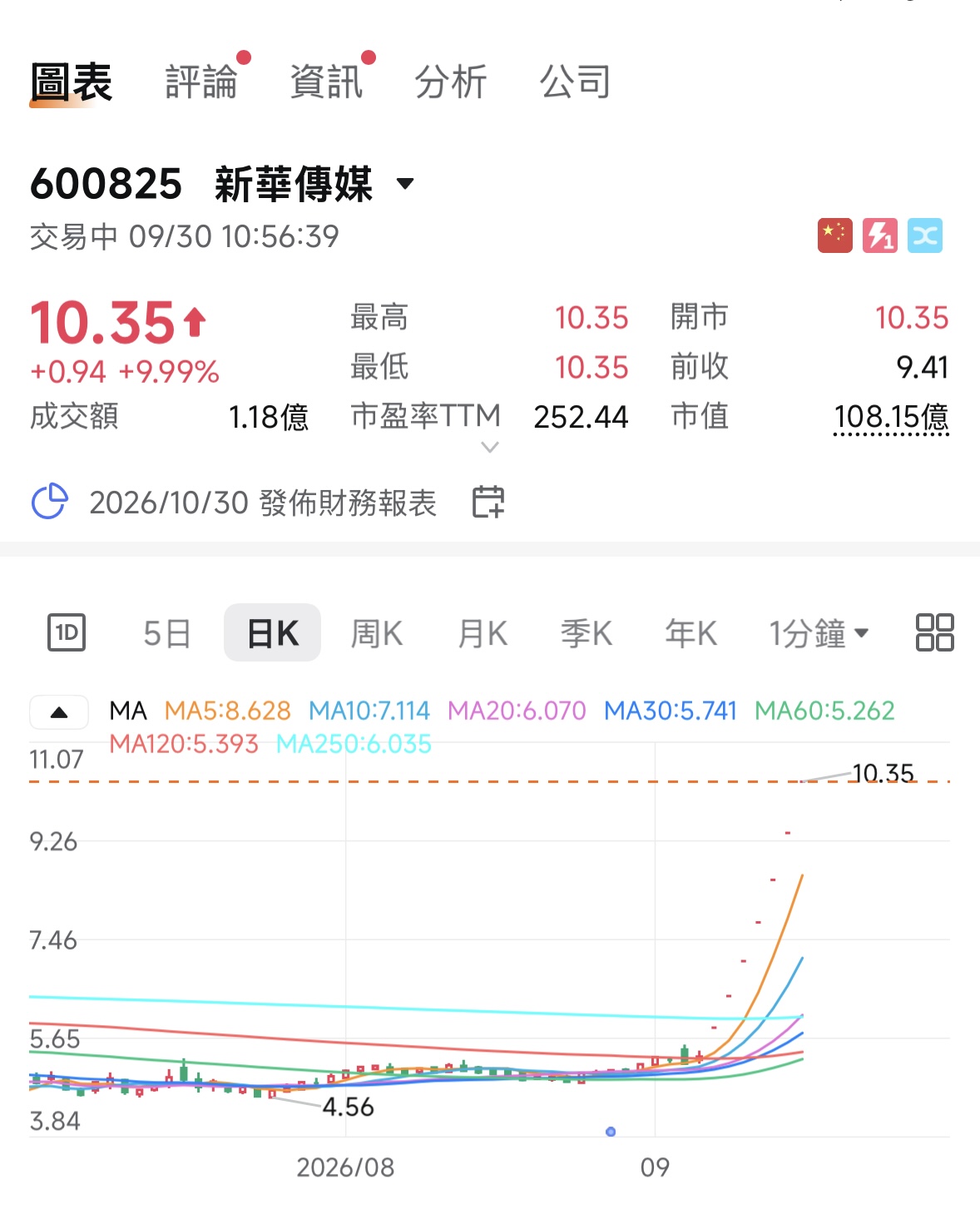Screen dimensions: 980x1214
Task: Open the 分析 tab
Action: click(x=451, y=82)
